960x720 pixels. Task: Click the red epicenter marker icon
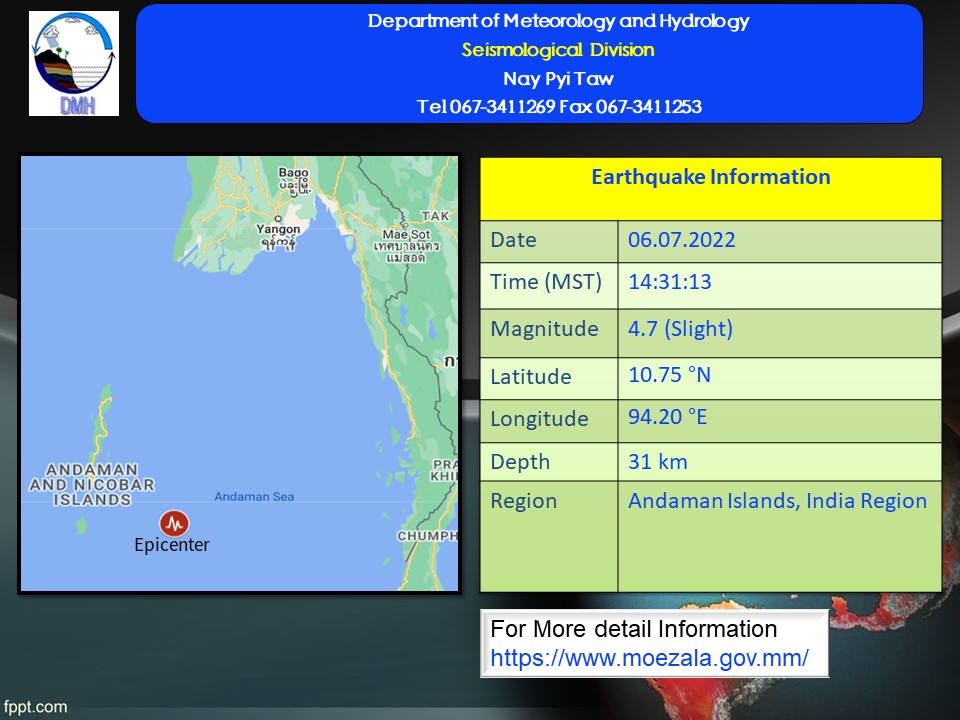click(174, 523)
